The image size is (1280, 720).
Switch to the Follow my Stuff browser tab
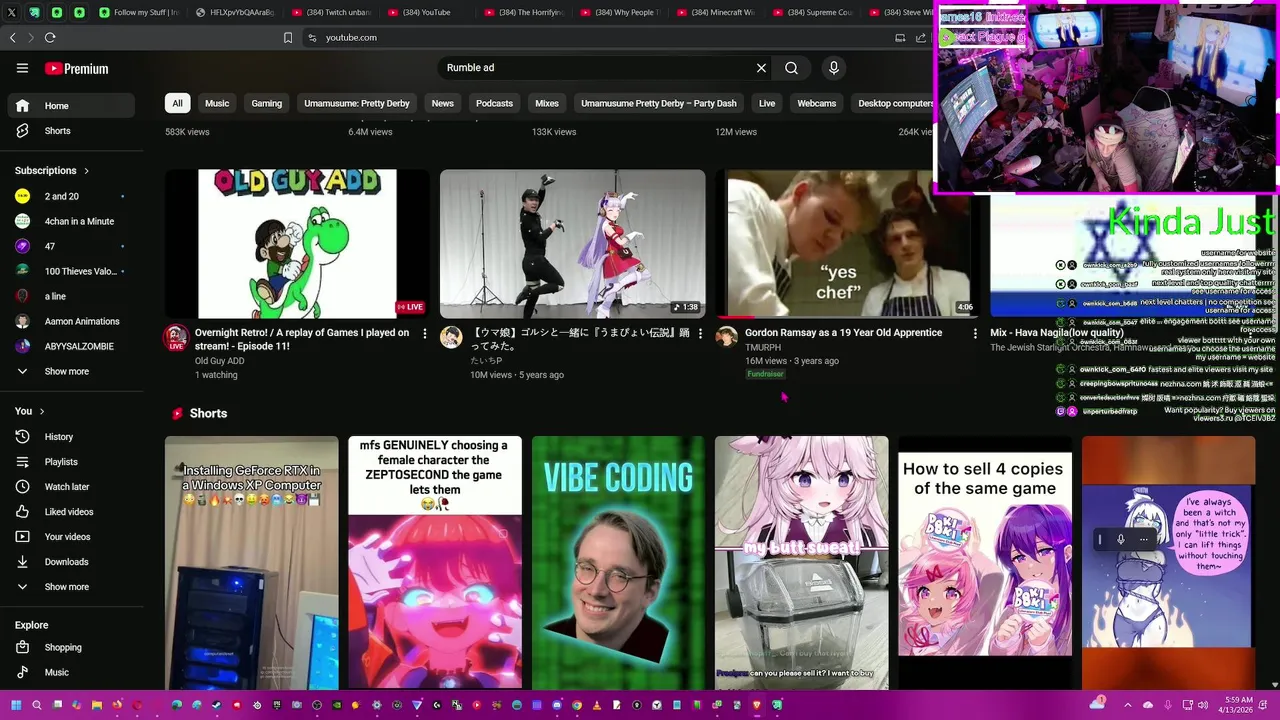(138, 12)
